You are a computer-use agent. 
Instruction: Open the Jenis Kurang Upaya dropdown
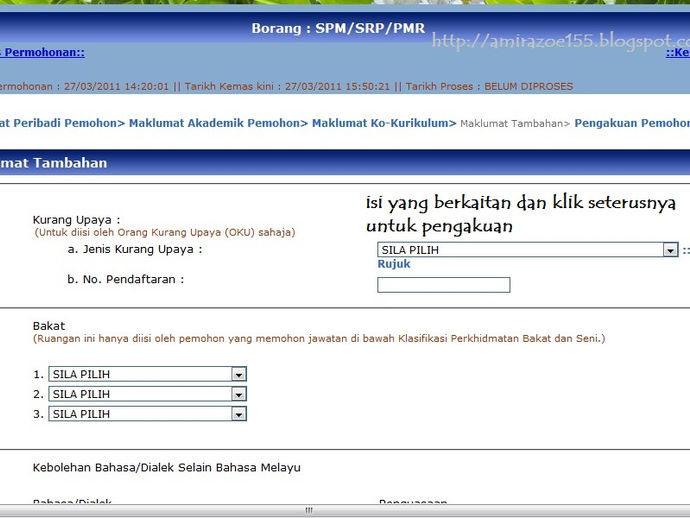527,250
